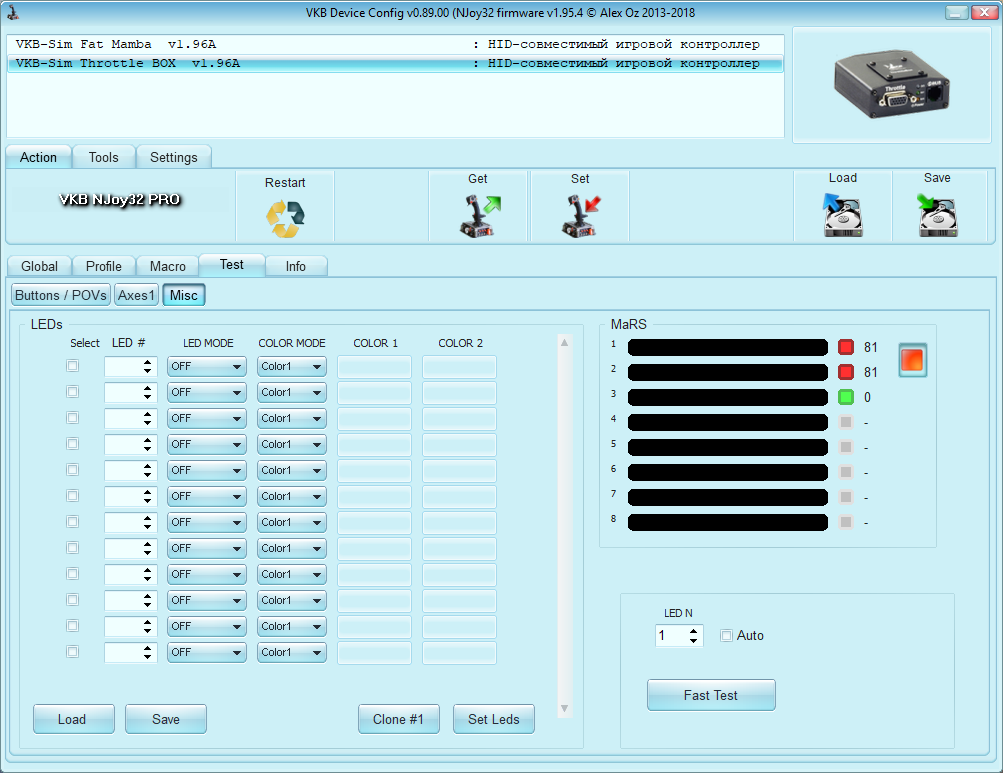
Task: Click the Set joystick icon
Action: 580,216
